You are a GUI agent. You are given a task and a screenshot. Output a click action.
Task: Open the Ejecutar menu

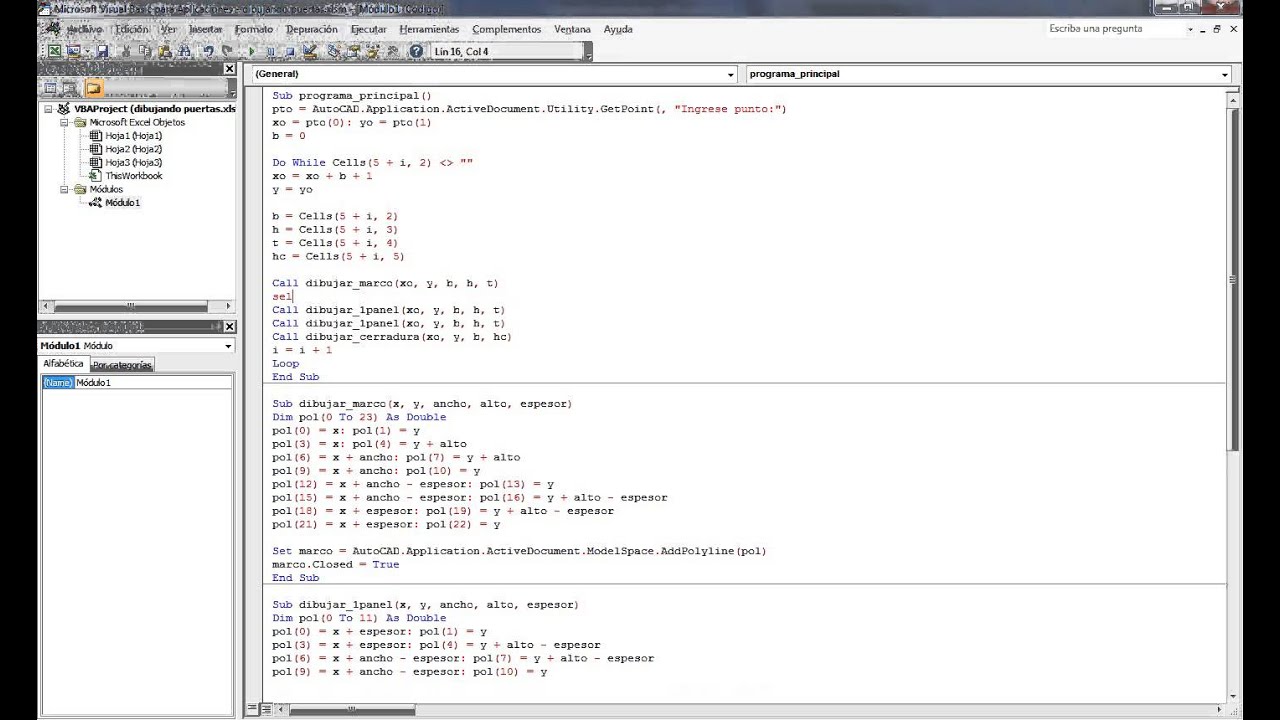coord(368,29)
